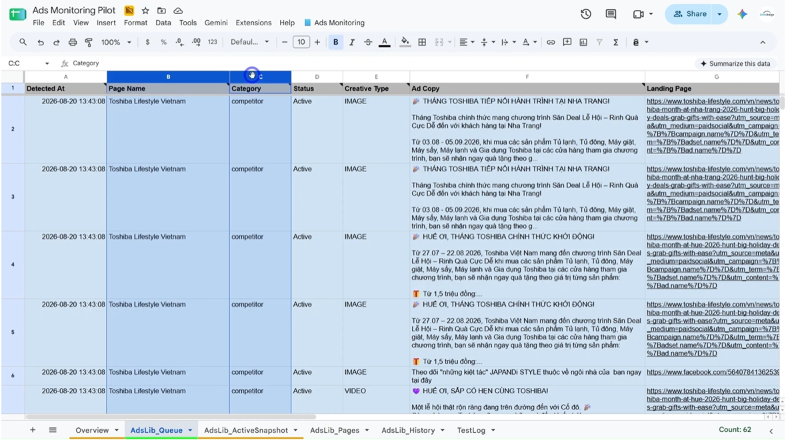Open the Google Sheets home icon
787x441 pixels.
(x=17, y=14)
